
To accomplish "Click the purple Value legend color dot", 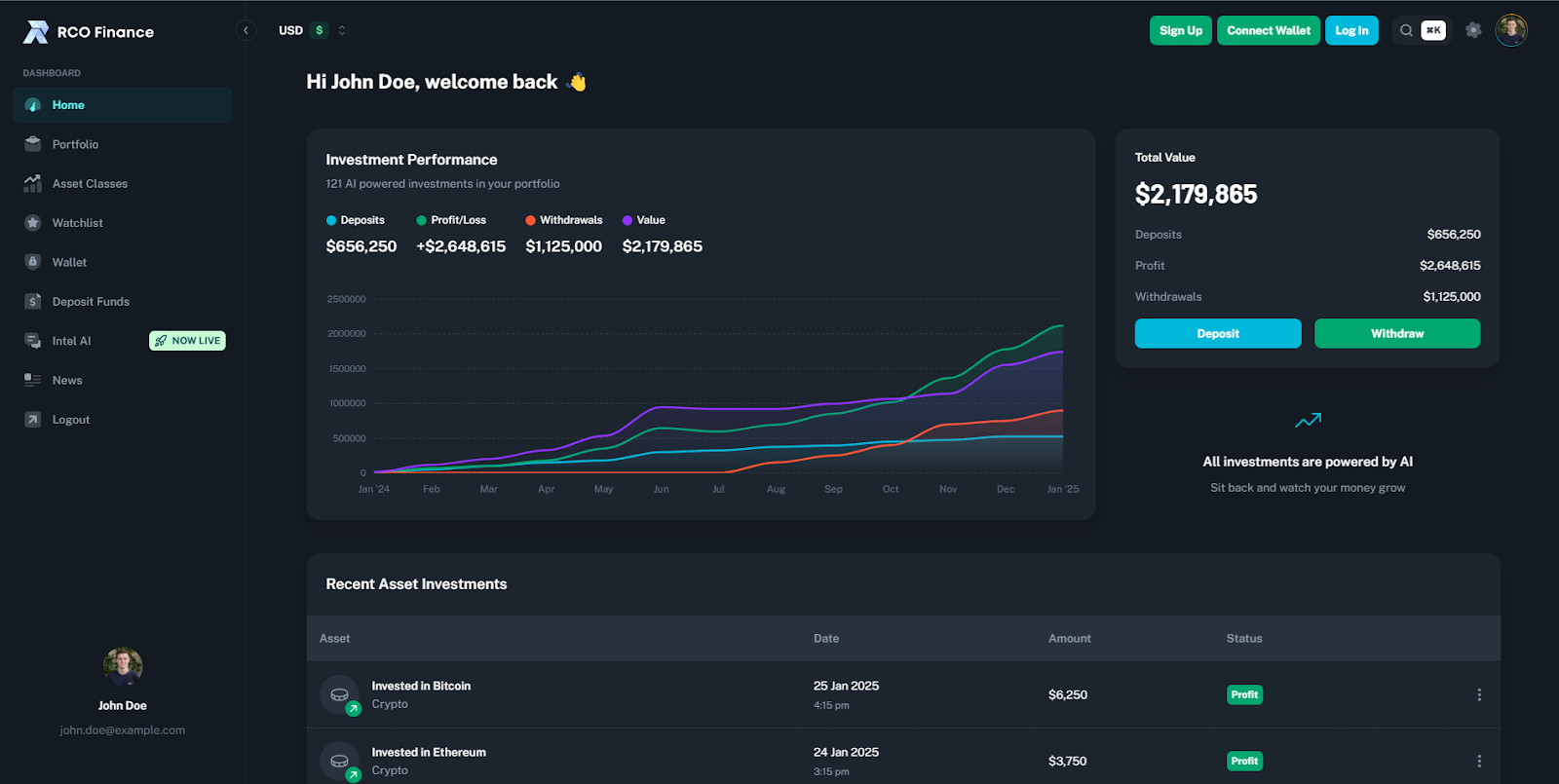I will [x=627, y=220].
